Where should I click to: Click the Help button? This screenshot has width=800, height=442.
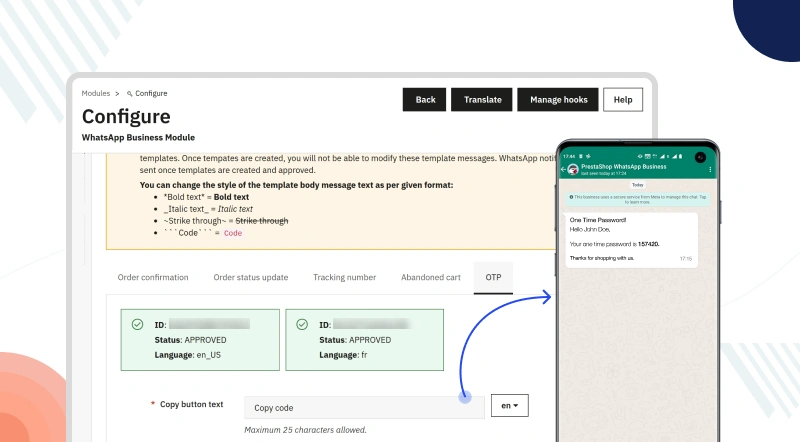point(623,100)
